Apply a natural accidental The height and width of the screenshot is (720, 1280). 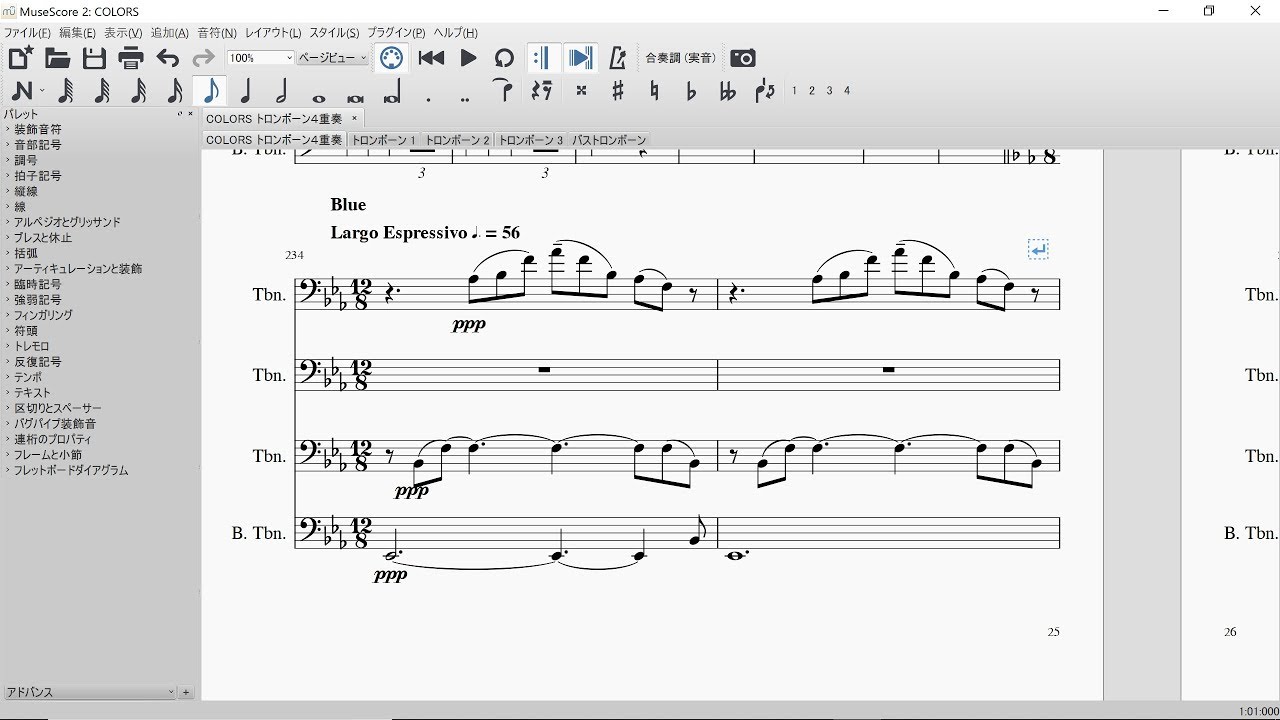(x=654, y=91)
